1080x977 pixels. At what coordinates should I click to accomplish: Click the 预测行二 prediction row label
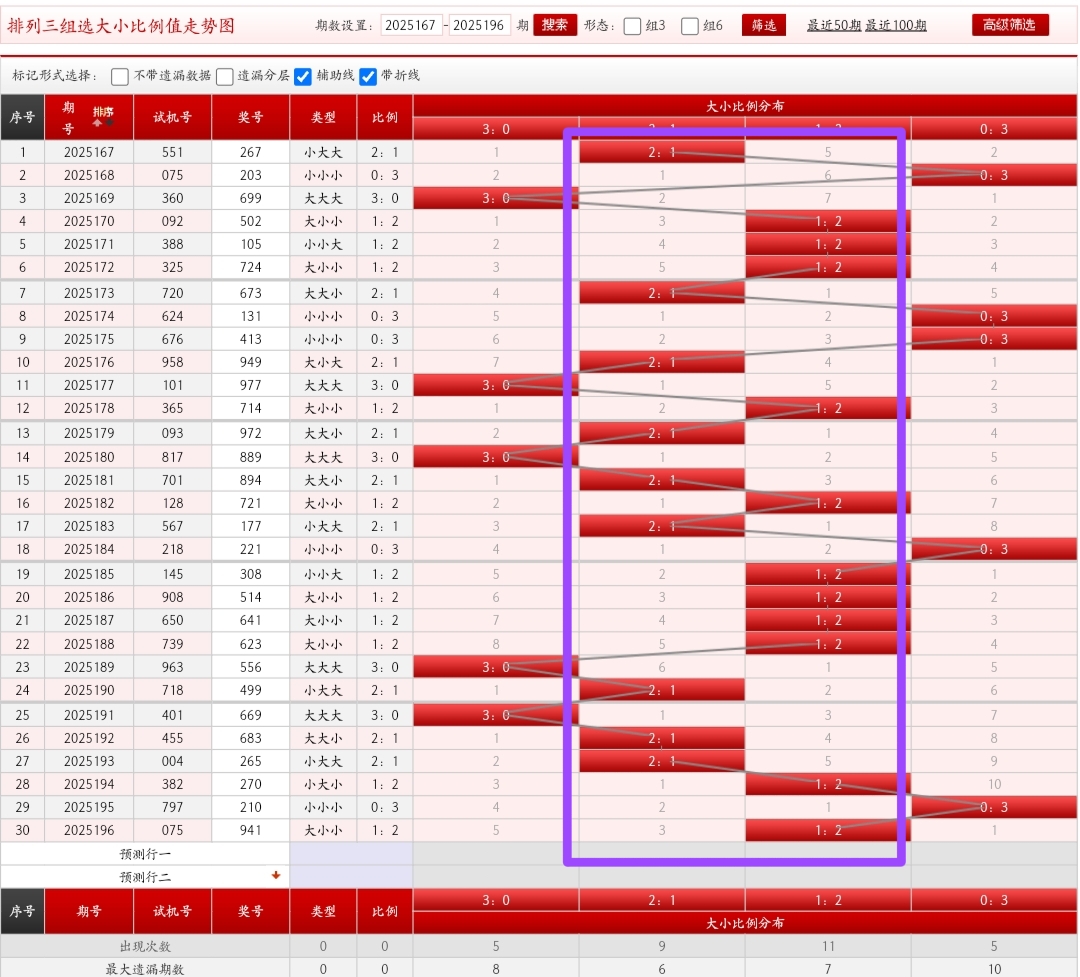[145, 877]
